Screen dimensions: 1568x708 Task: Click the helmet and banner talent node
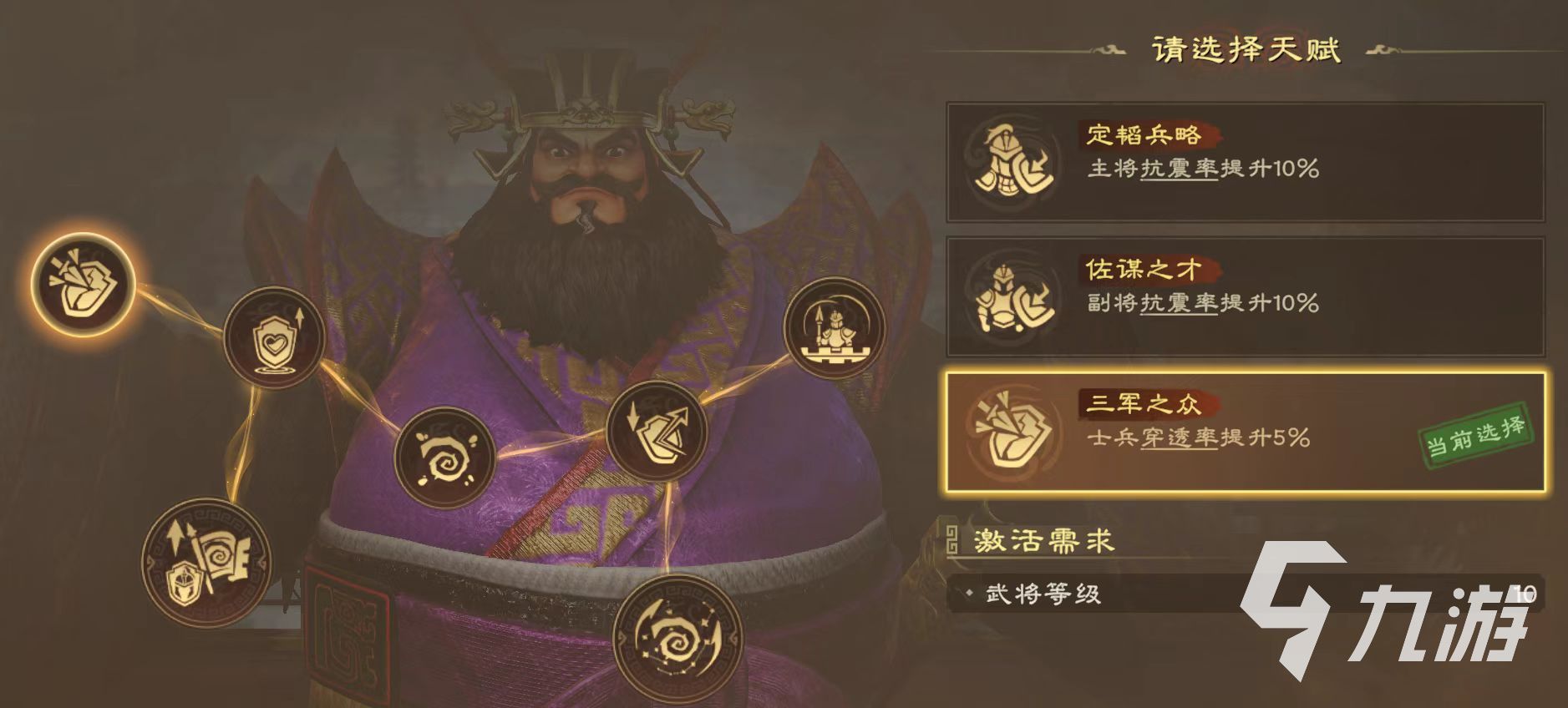tap(206, 562)
